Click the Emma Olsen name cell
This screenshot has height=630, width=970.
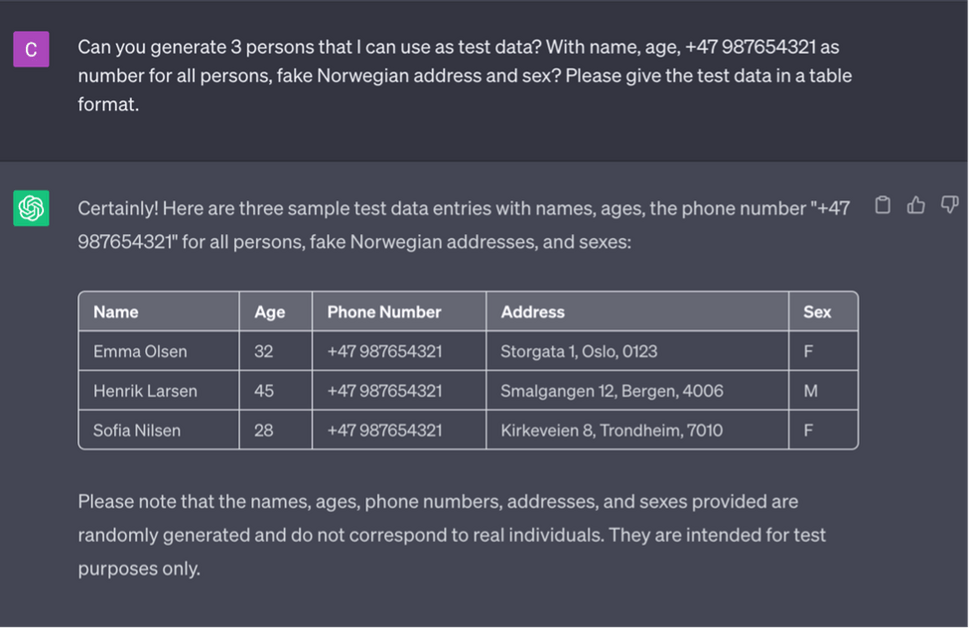click(x=159, y=351)
